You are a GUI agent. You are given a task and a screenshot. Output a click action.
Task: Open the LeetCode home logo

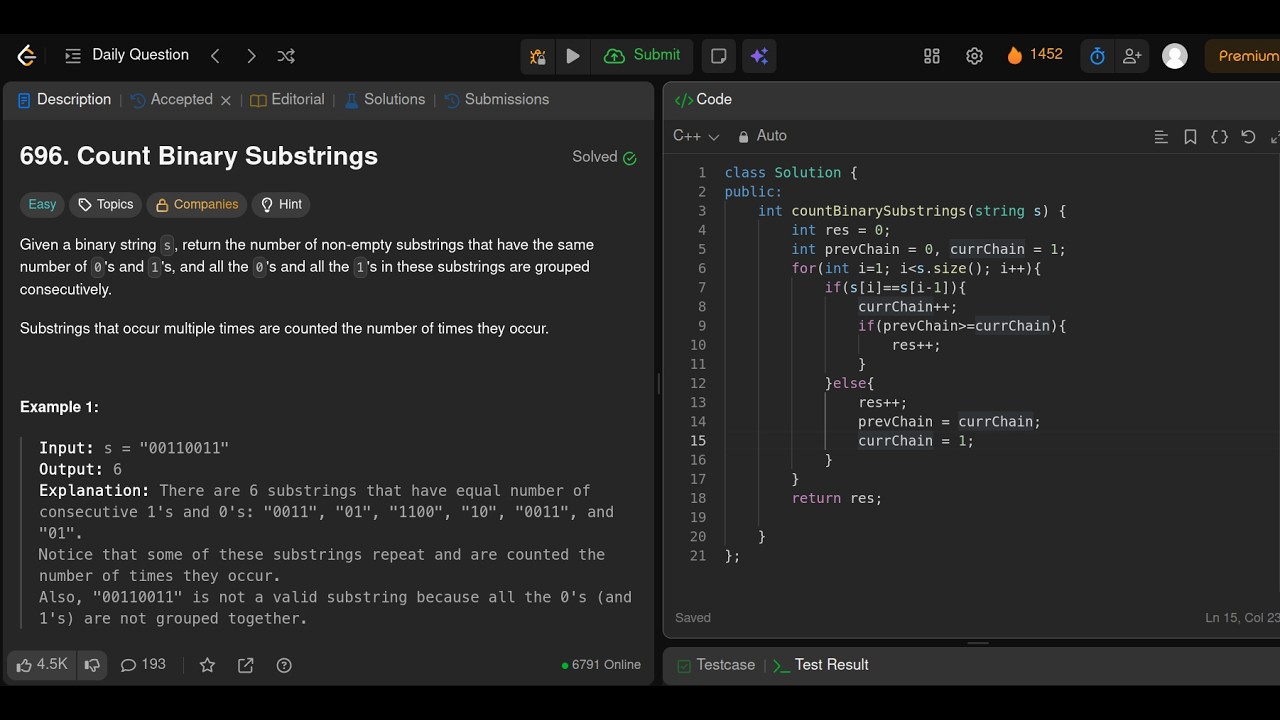(27, 56)
